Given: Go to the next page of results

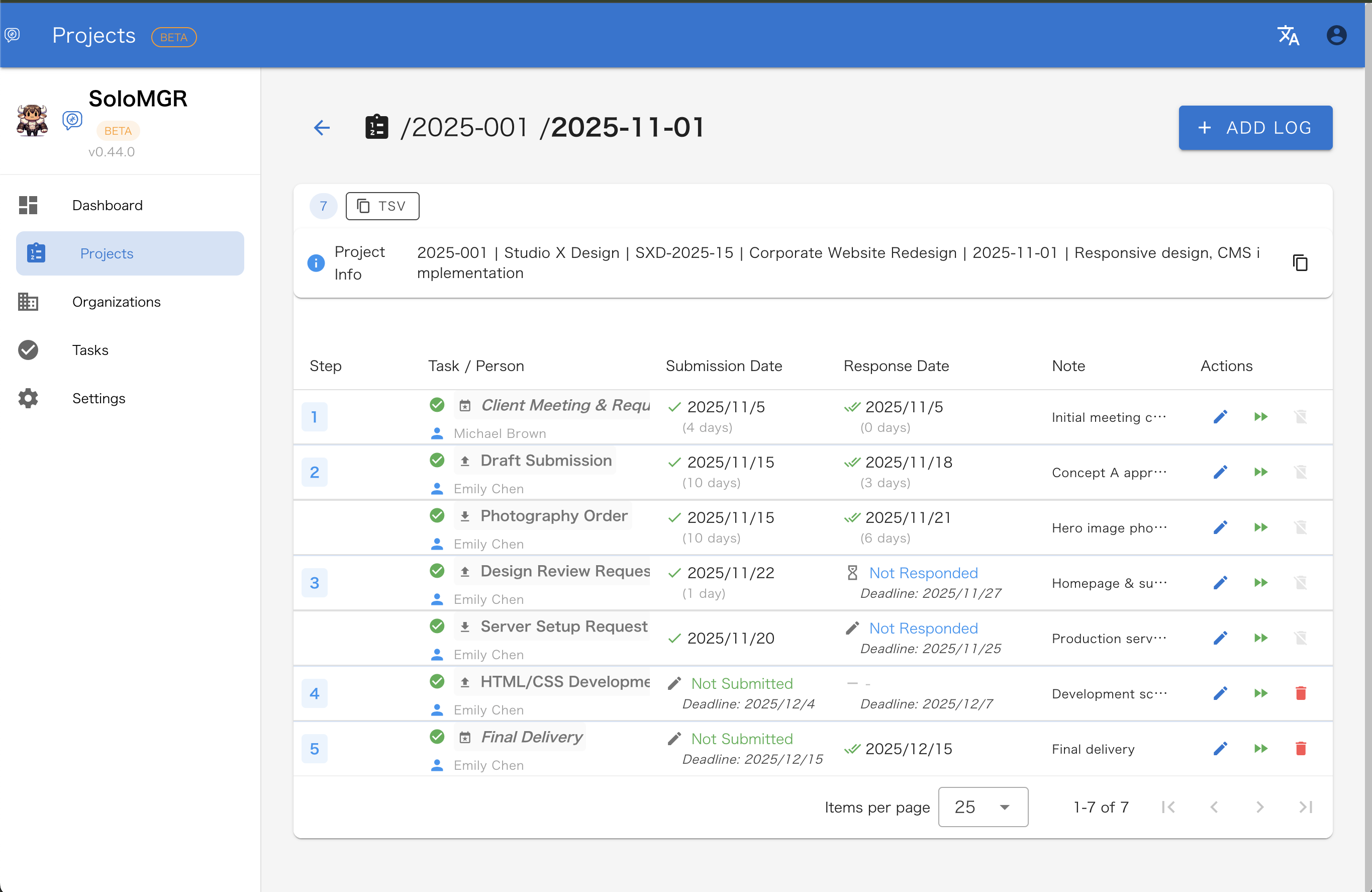Looking at the screenshot, I should (1260, 807).
